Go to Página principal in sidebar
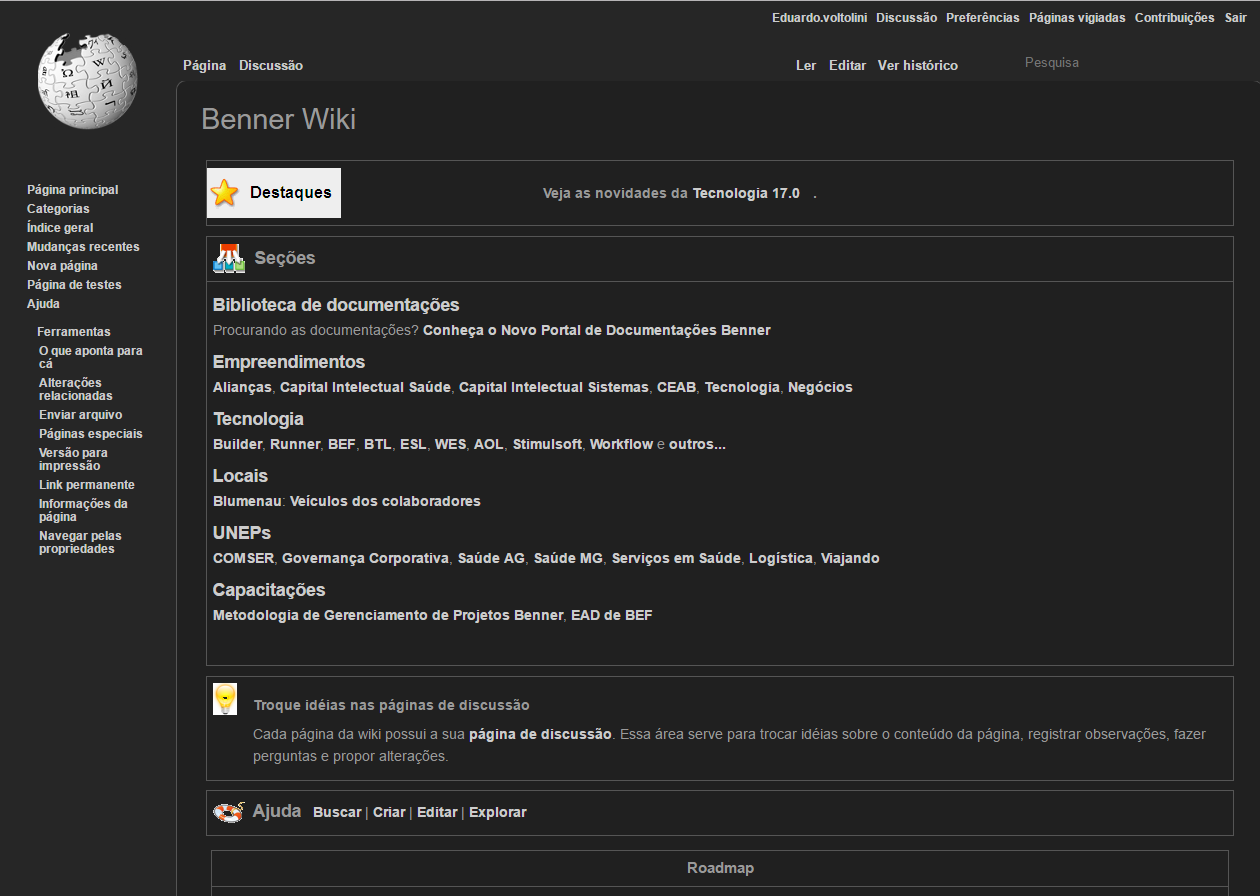The width and height of the screenshot is (1260, 896). pos(72,190)
